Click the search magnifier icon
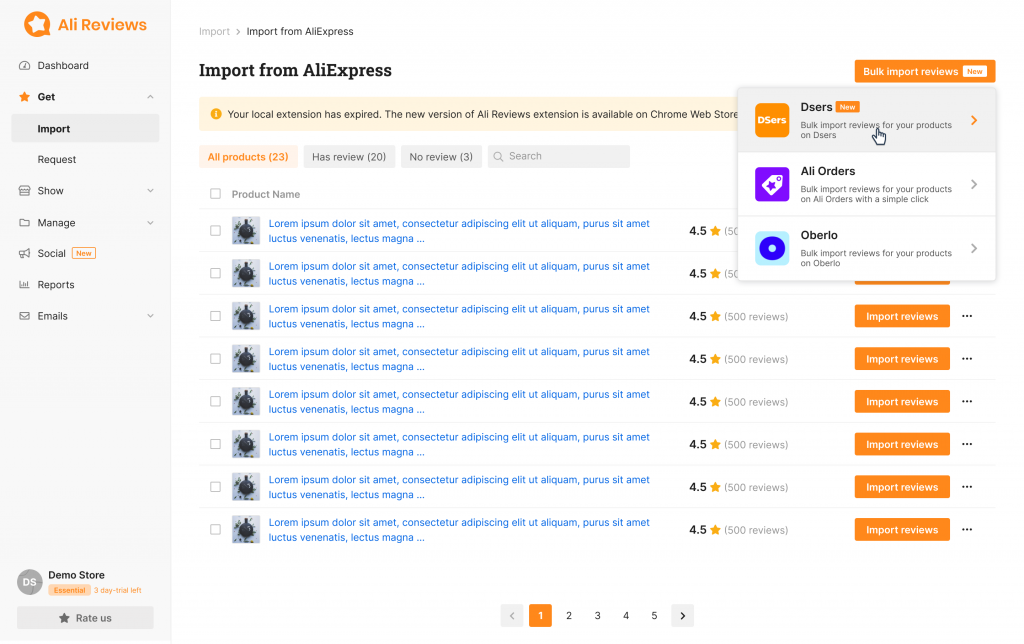Screen dimensions: 1024x644 coord(498,157)
